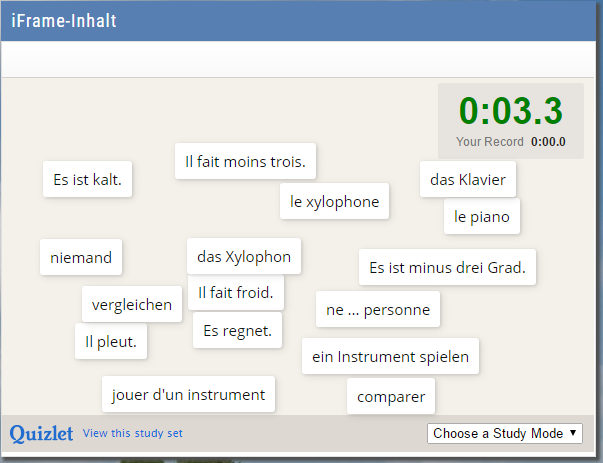Choose the 'das Xylophon' card
This screenshot has width=603, height=463.
click(244, 256)
